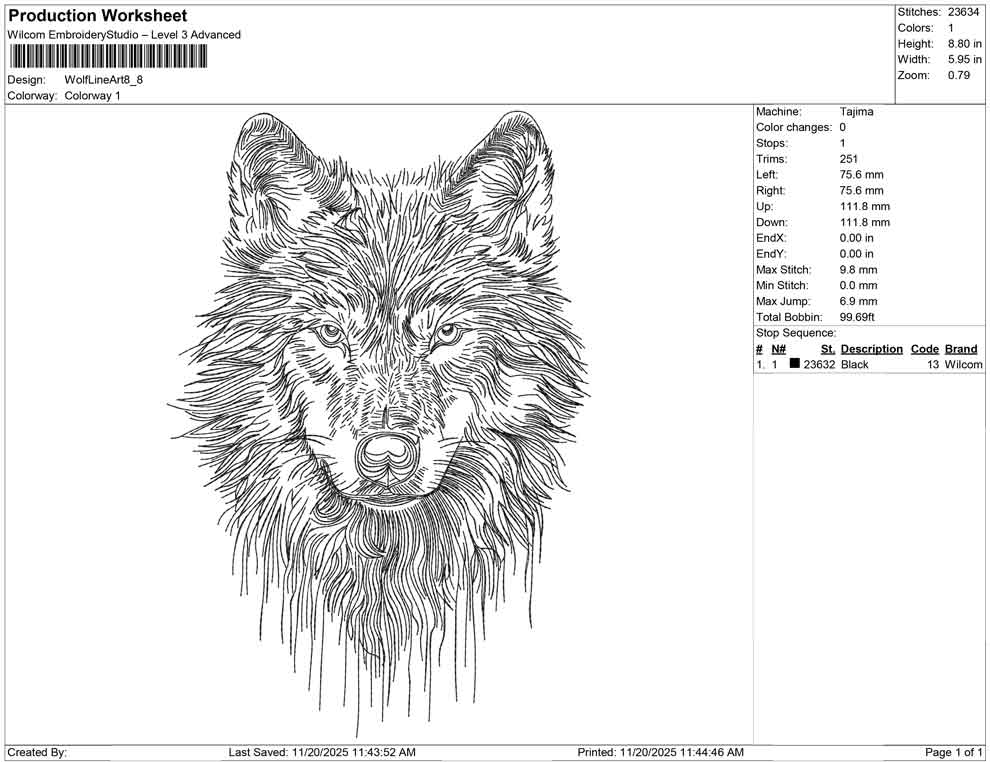Click the Description column header
The height and width of the screenshot is (762, 990).
pos(871,349)
